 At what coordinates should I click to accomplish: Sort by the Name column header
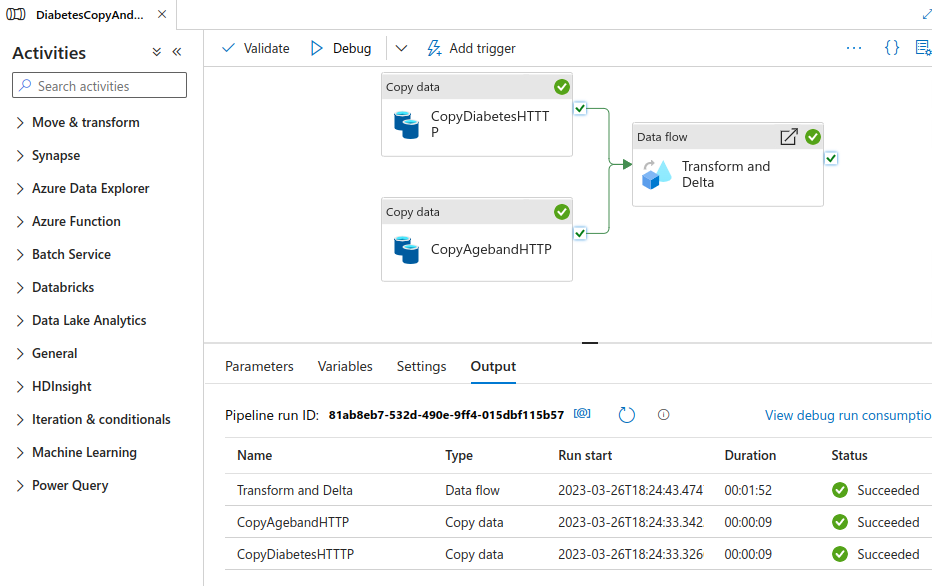pyautogui.click(x=254, y=455)
